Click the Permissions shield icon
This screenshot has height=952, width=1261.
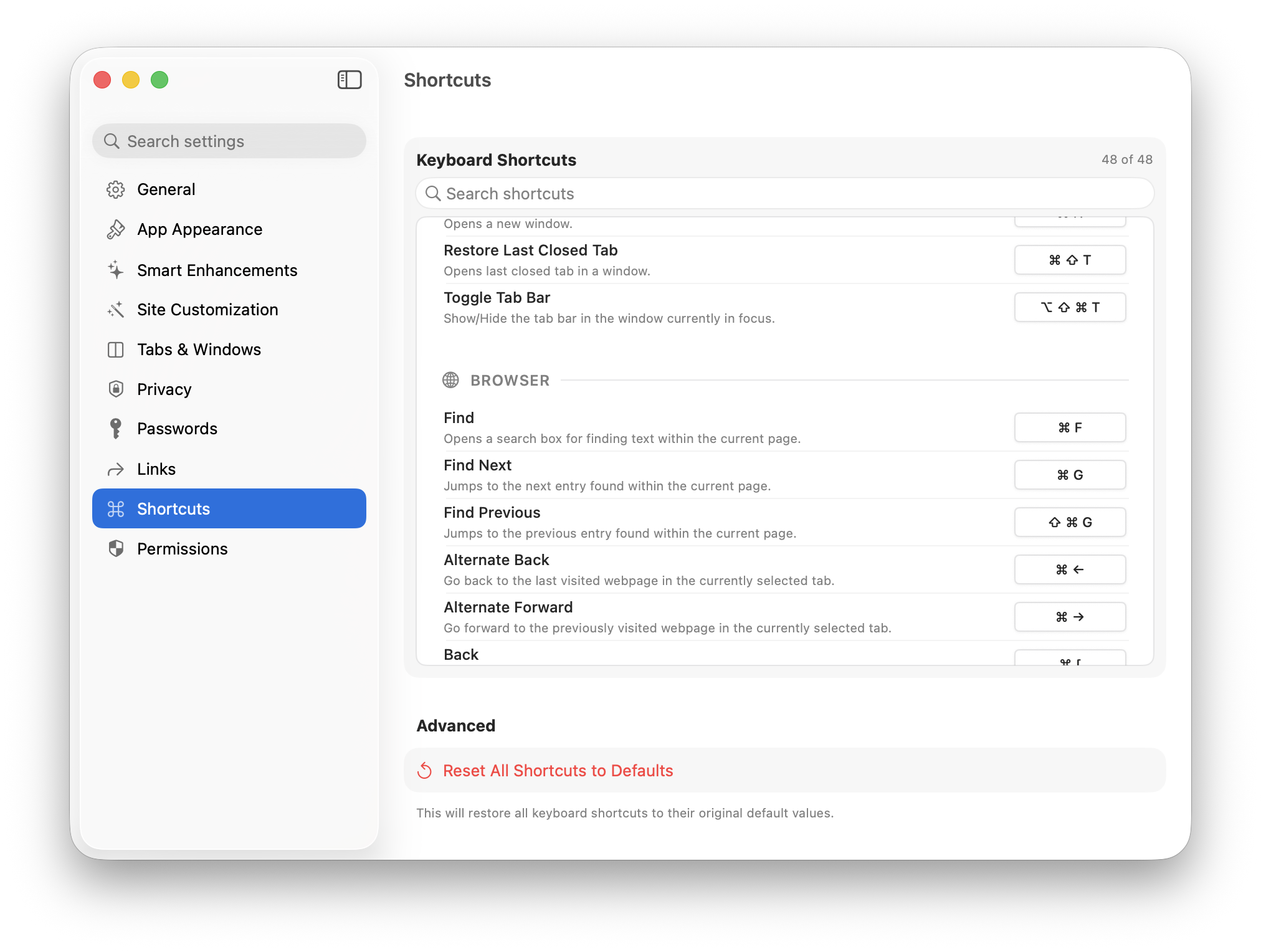116,548
